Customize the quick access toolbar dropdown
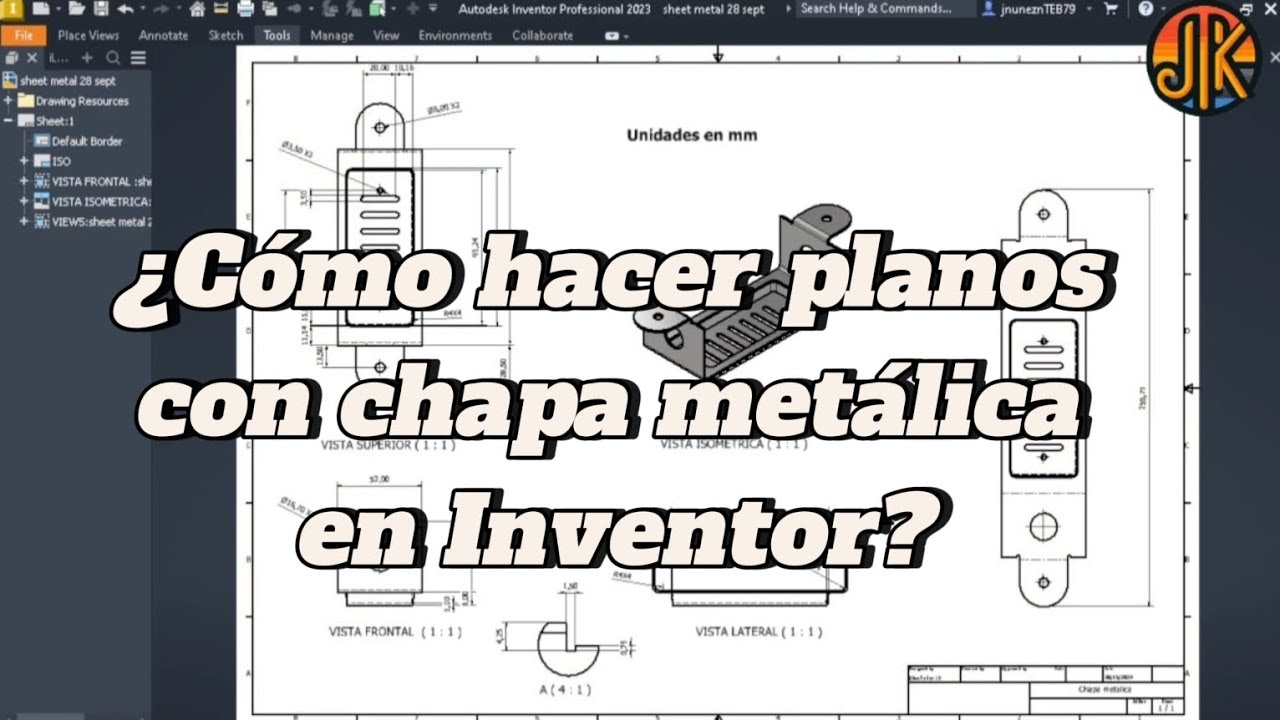 click(433, 9)
